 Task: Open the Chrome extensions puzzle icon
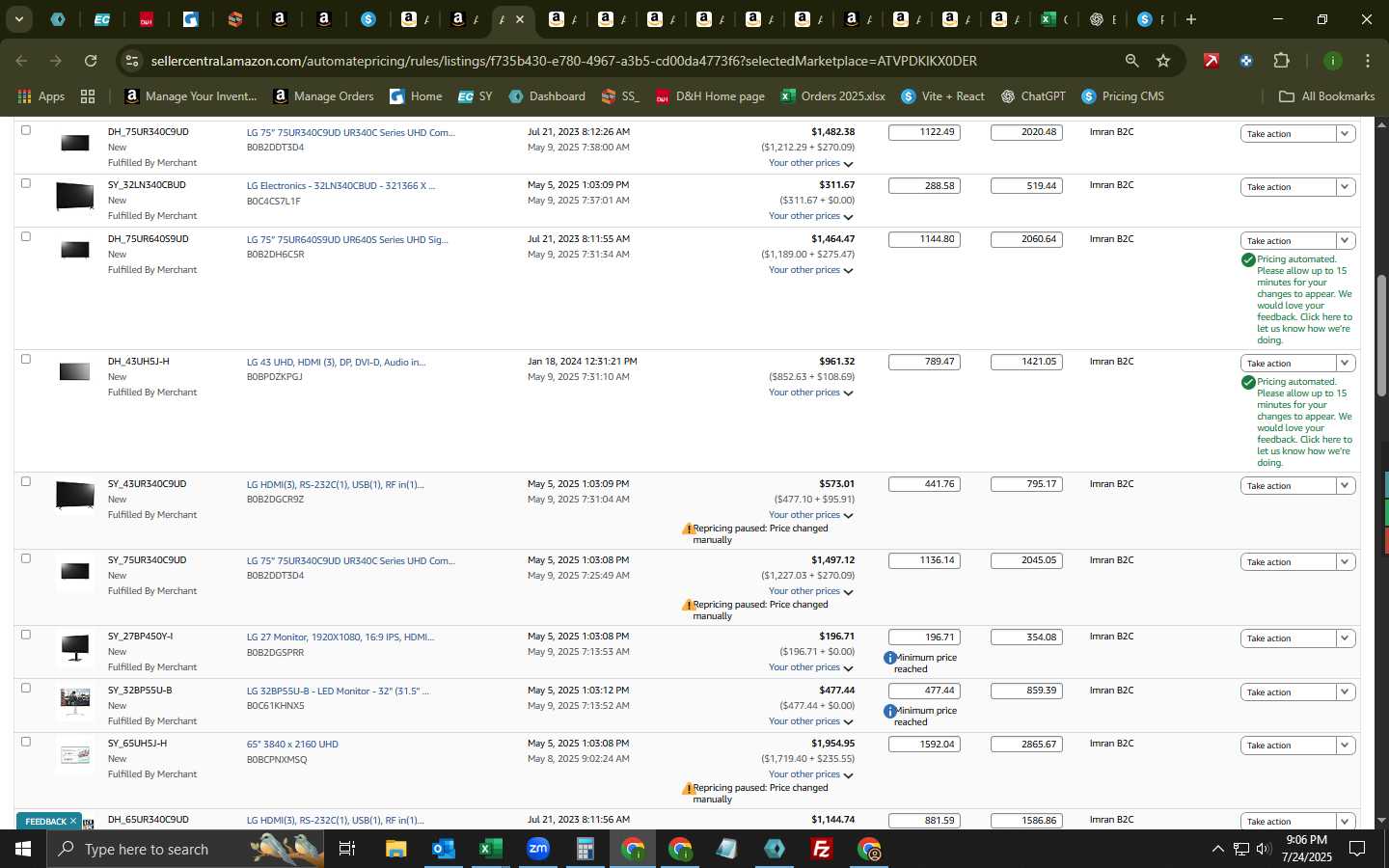(1281, 61)
